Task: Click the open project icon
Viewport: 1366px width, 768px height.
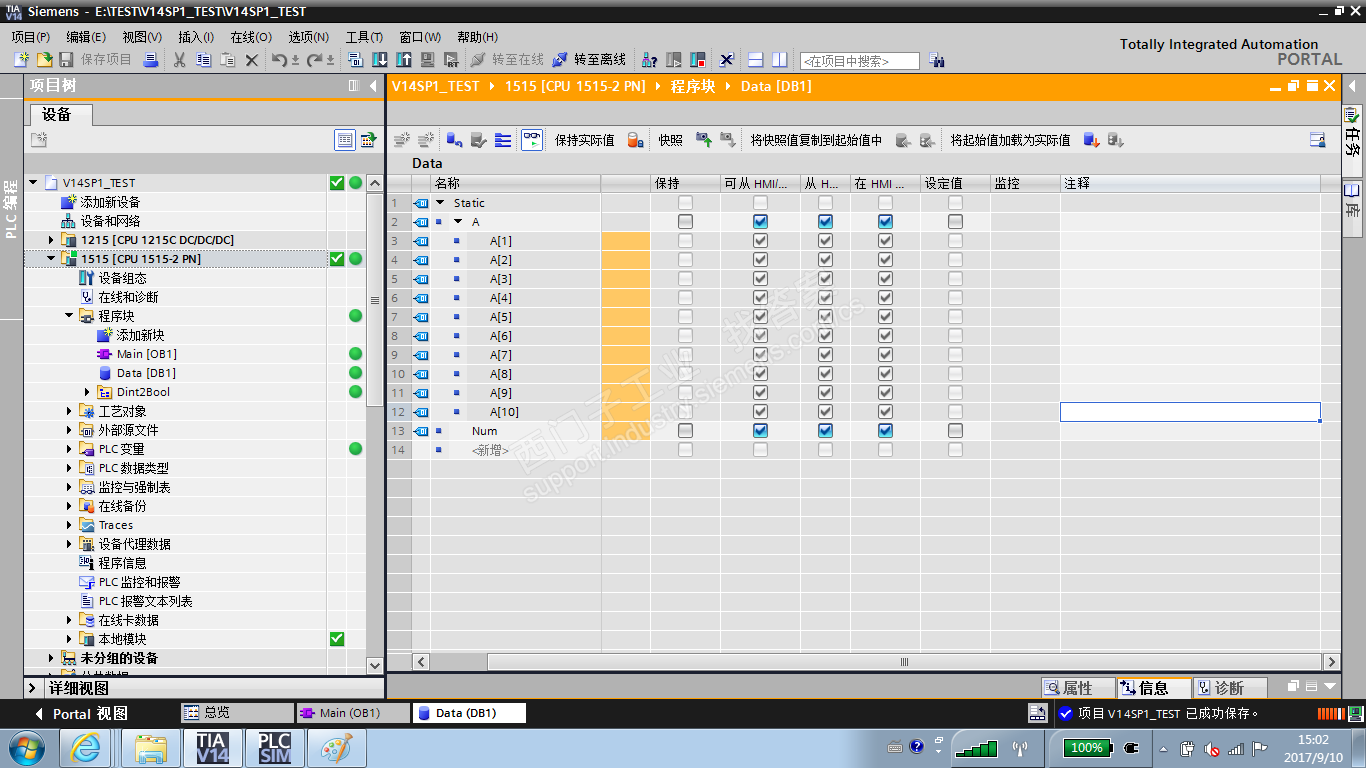Action: point(44,60)
